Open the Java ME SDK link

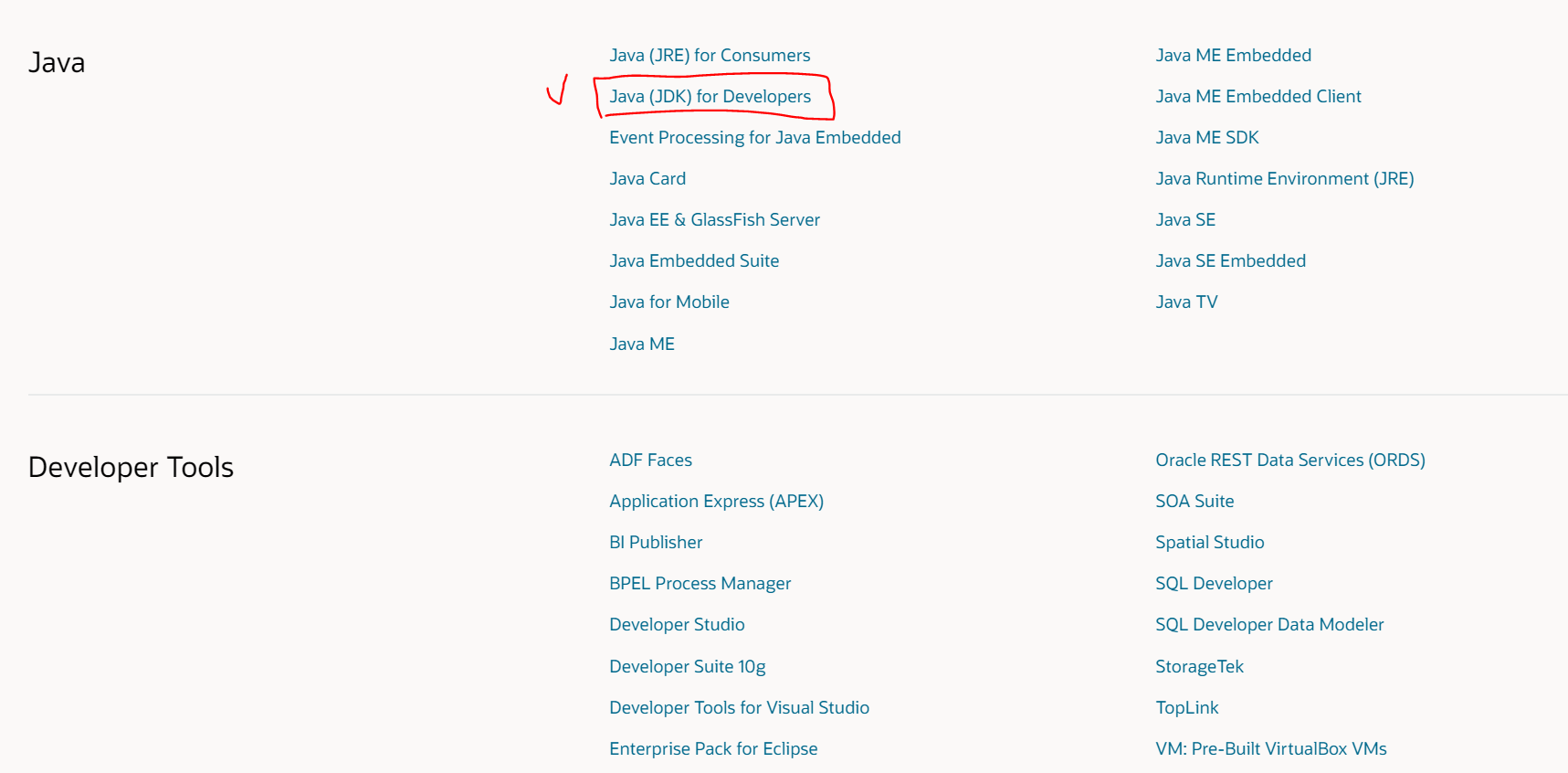click(1207, 138)
